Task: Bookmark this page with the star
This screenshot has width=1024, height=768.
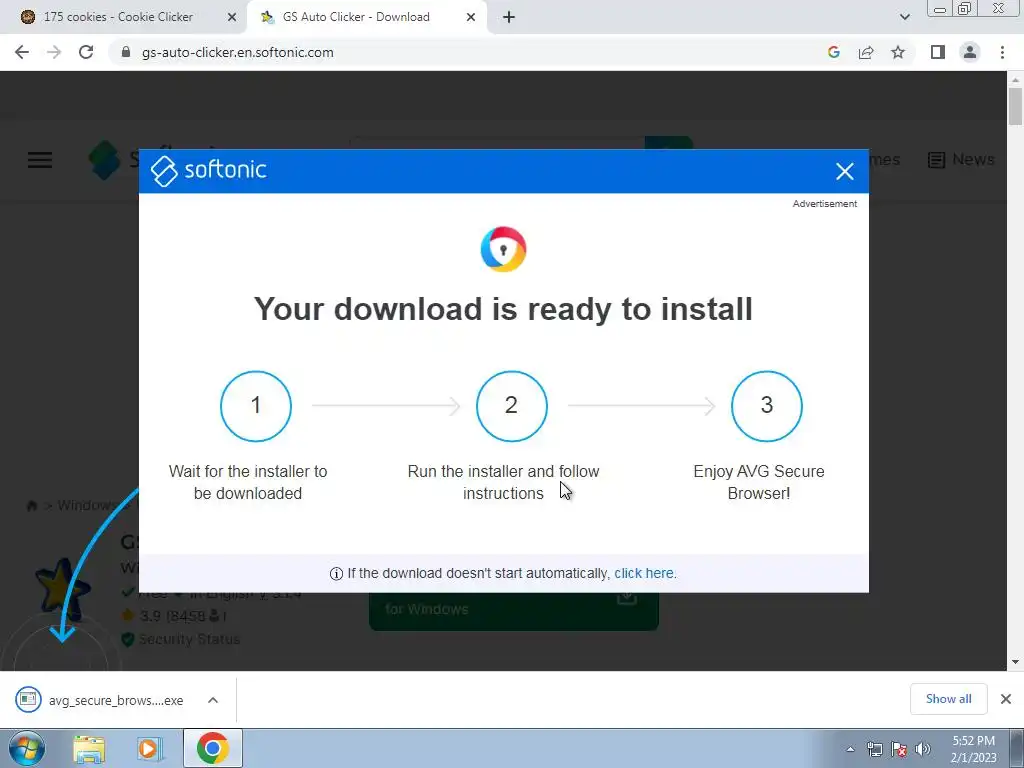Action: [x=898, y=52]
